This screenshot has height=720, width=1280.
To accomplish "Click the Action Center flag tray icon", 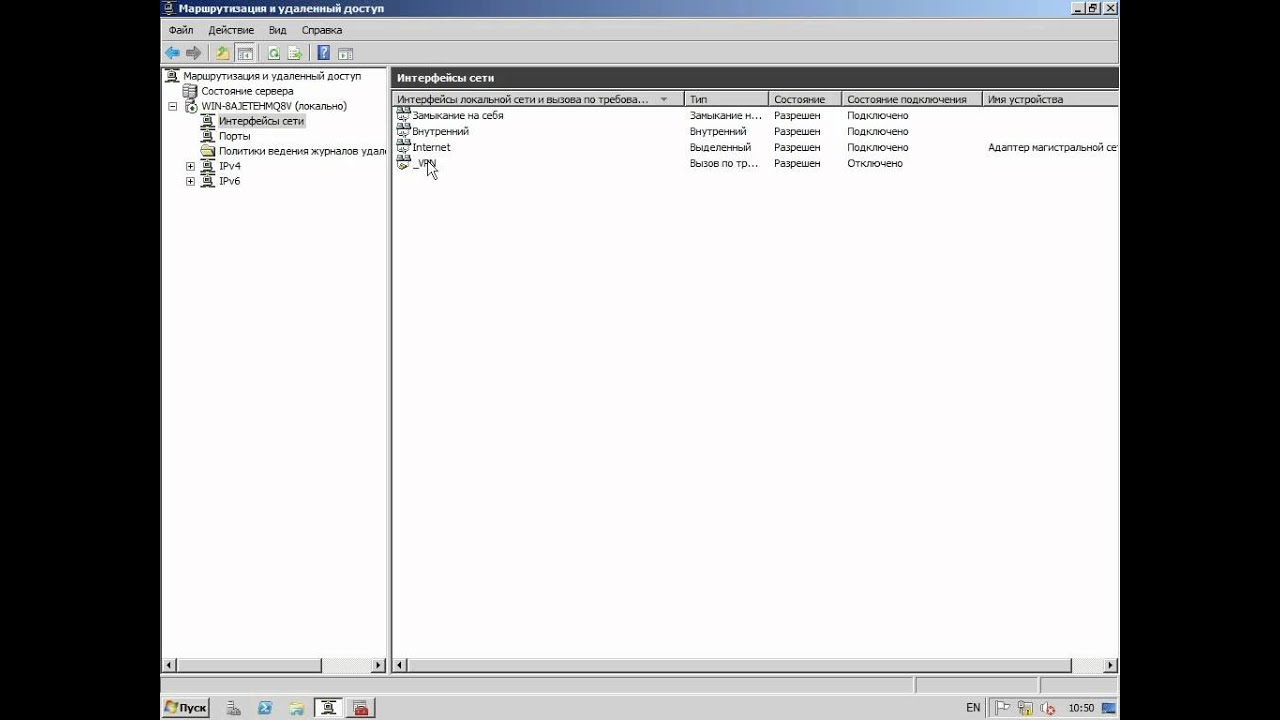I will click(x=1004, y=708).
